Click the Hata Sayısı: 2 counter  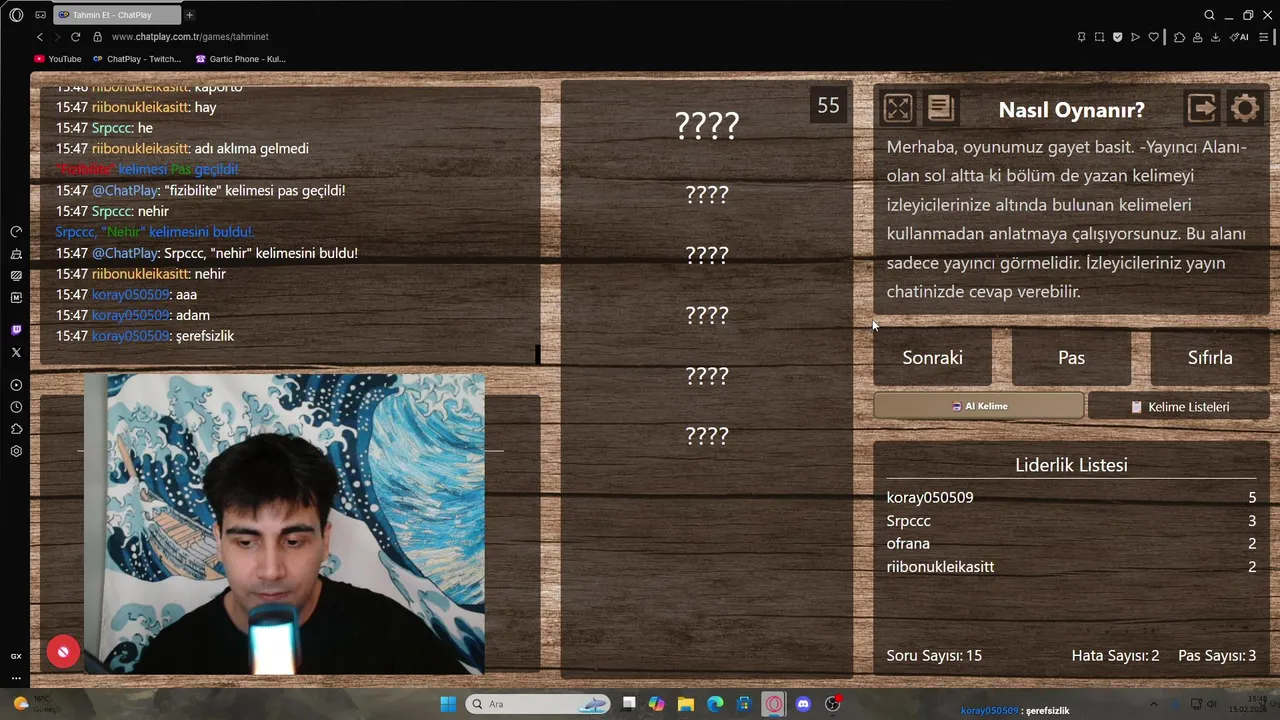pyautogui.click(x=1115, y=655)
